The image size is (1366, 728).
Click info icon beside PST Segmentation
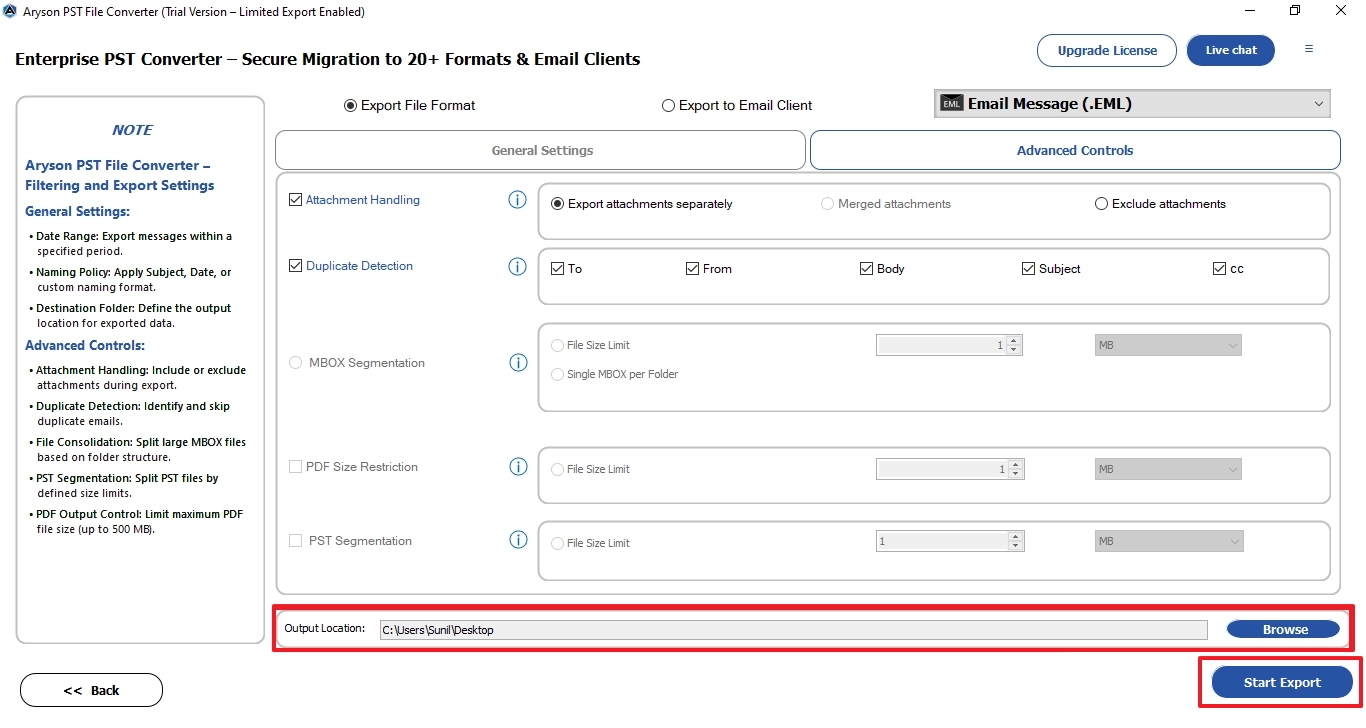click(x=518, y=540)
